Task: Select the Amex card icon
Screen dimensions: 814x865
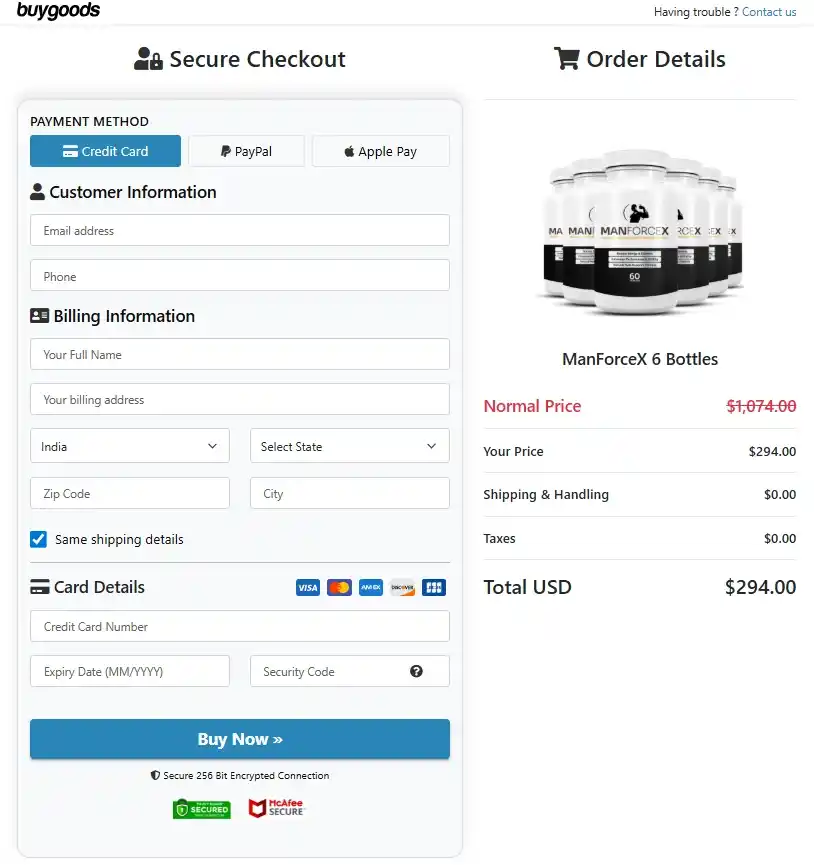Action: [370, 587]
